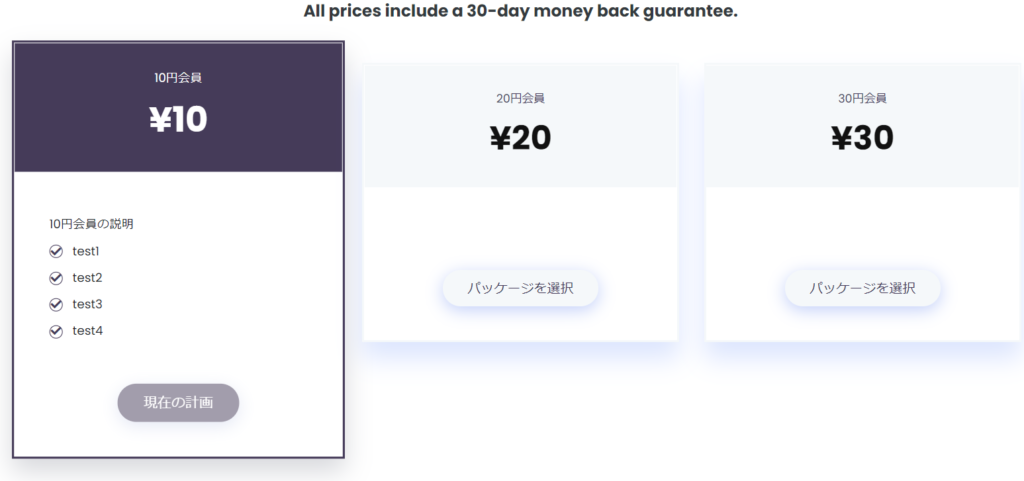Select package under the ¥30 plan
The width and height of the screenshot is (1024, 481).
(x=863, y=288)
